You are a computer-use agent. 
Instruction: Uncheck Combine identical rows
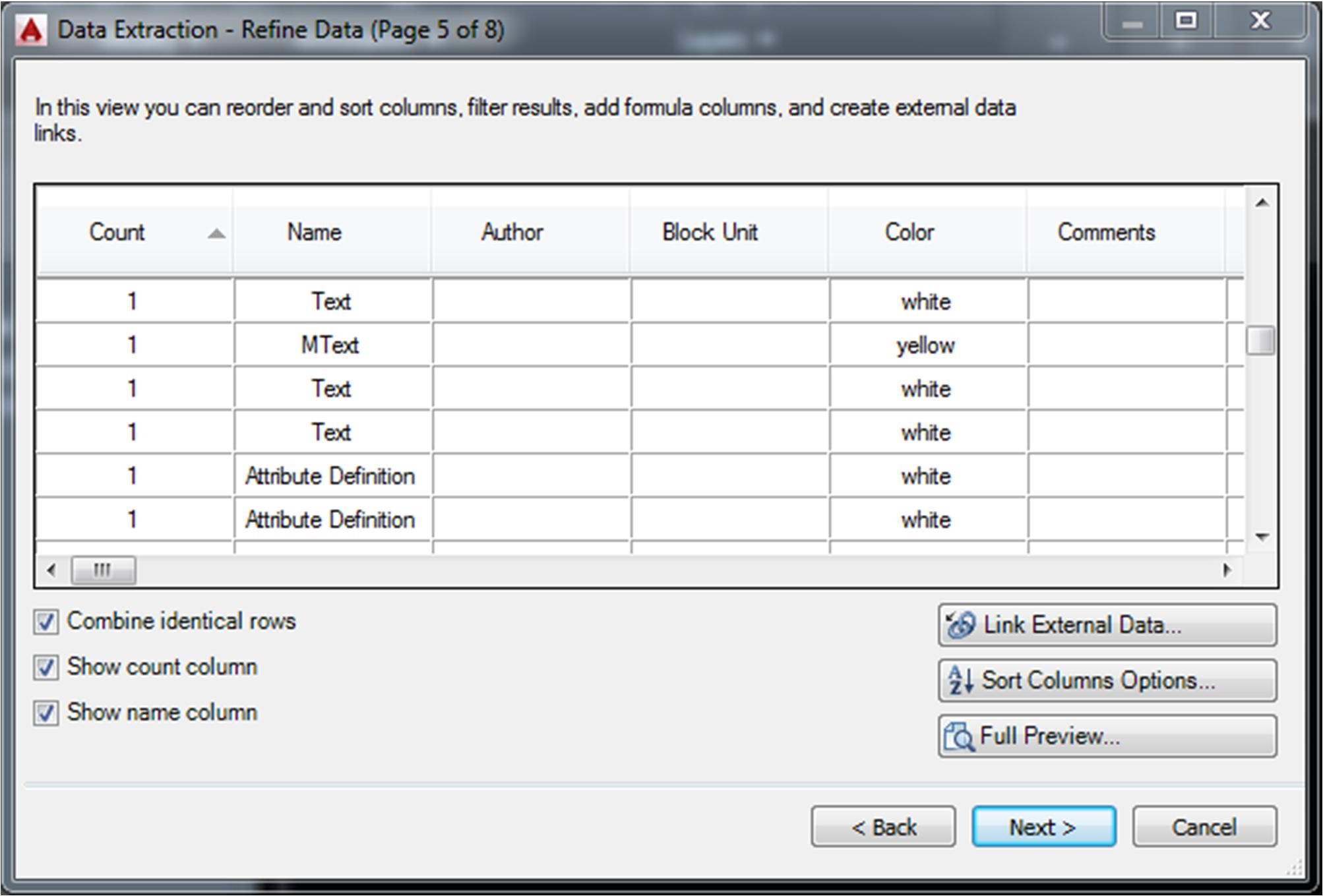coord(46,622)
